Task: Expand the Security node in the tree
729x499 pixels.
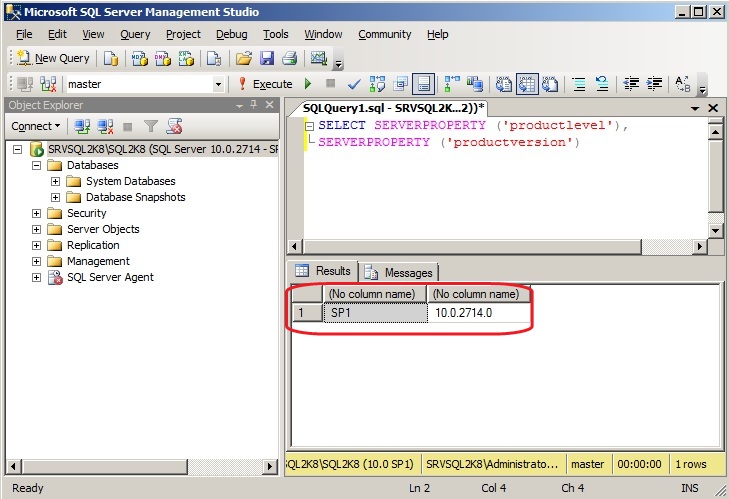Action: pyautogui.click(x=37, y=213)
